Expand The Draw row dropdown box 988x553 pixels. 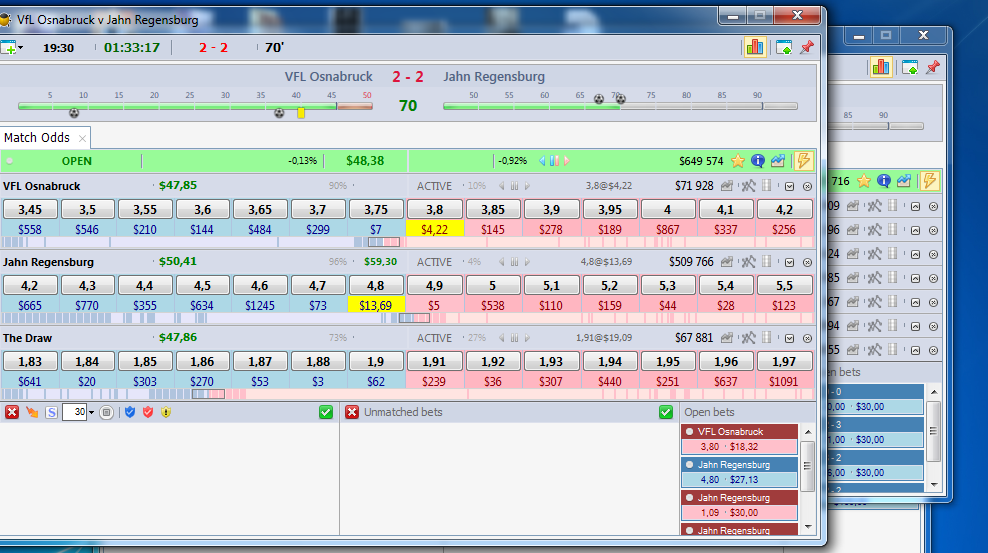point(790,338)
